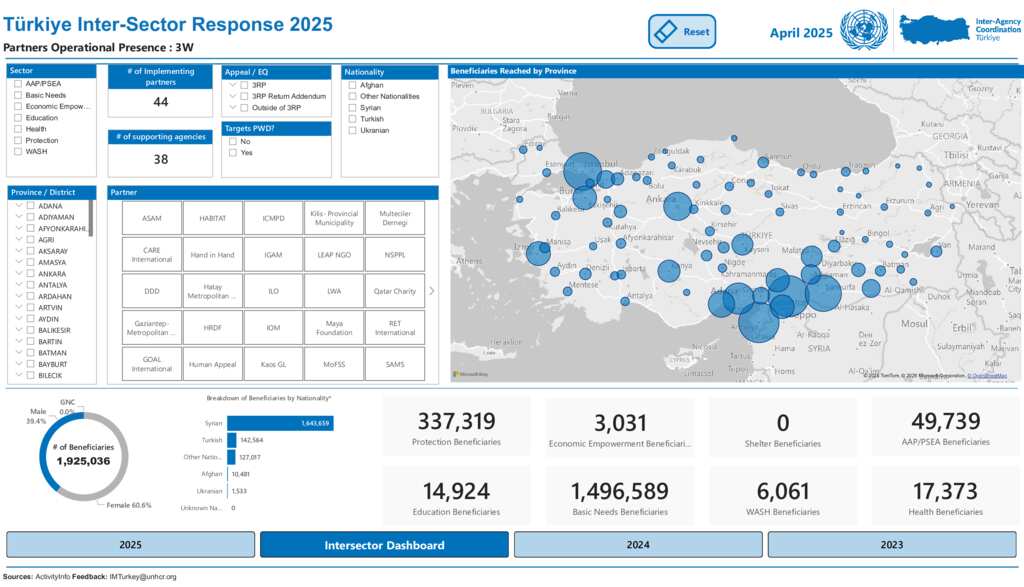Expand the ADANA province node
The image size is (1024, 587).
(18, 206)
